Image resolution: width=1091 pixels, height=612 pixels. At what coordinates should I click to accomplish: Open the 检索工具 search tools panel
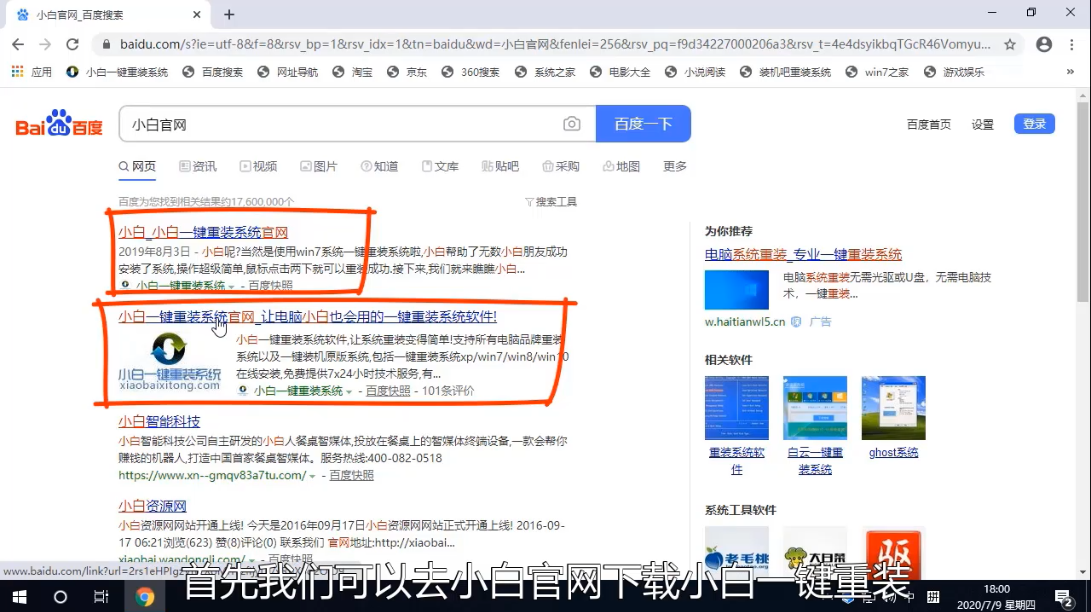point(554,201)
